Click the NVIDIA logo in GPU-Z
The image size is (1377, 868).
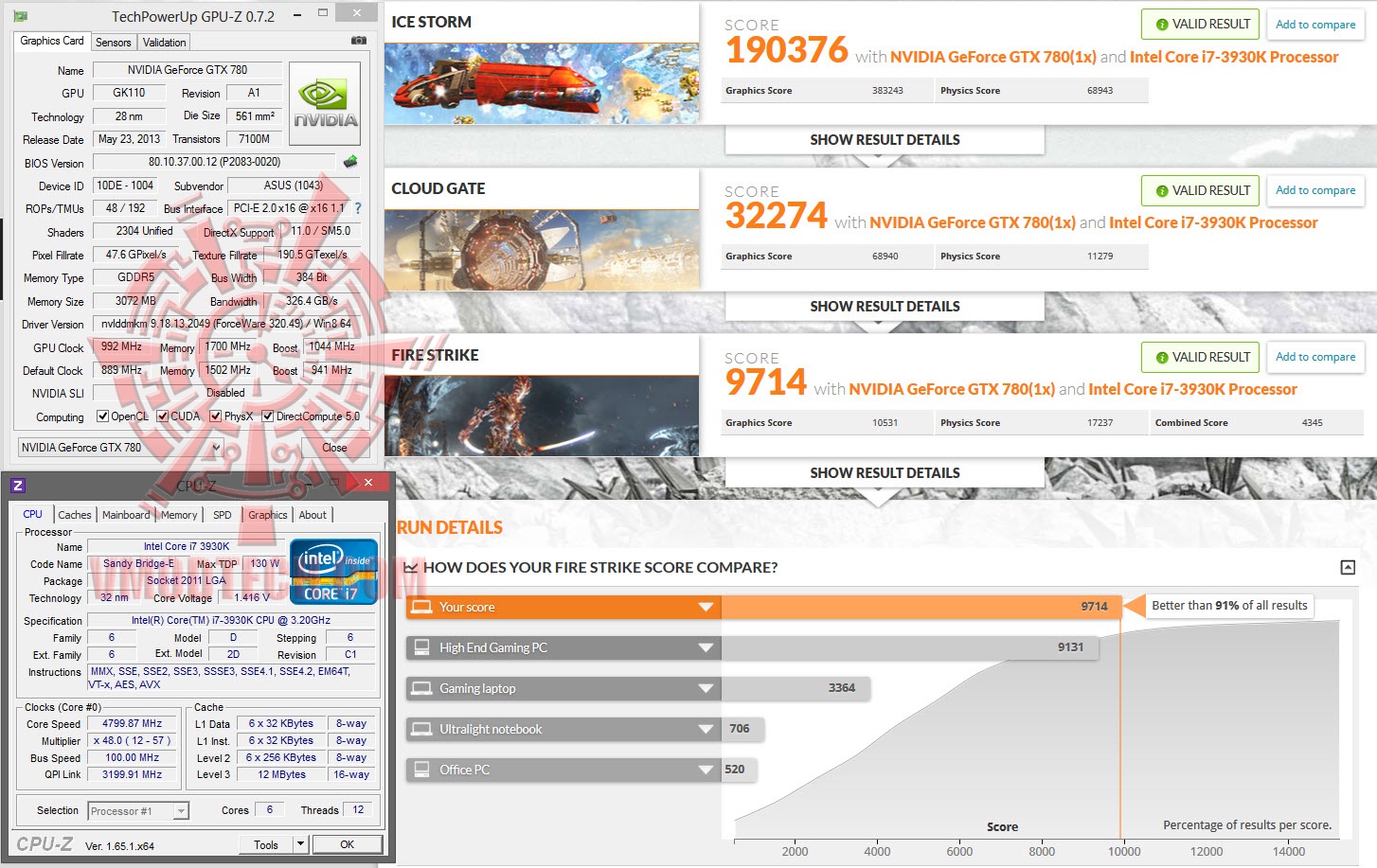(325, 103)
